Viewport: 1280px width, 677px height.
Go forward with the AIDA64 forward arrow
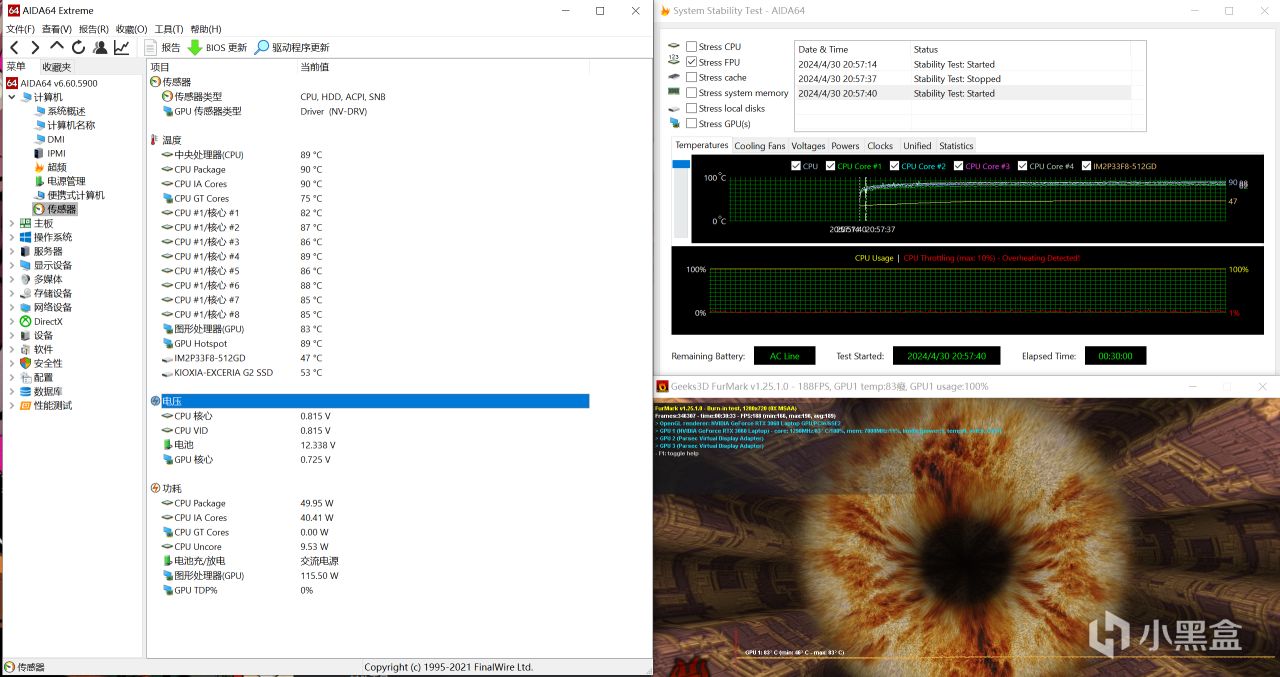click(x=35, y=47)
